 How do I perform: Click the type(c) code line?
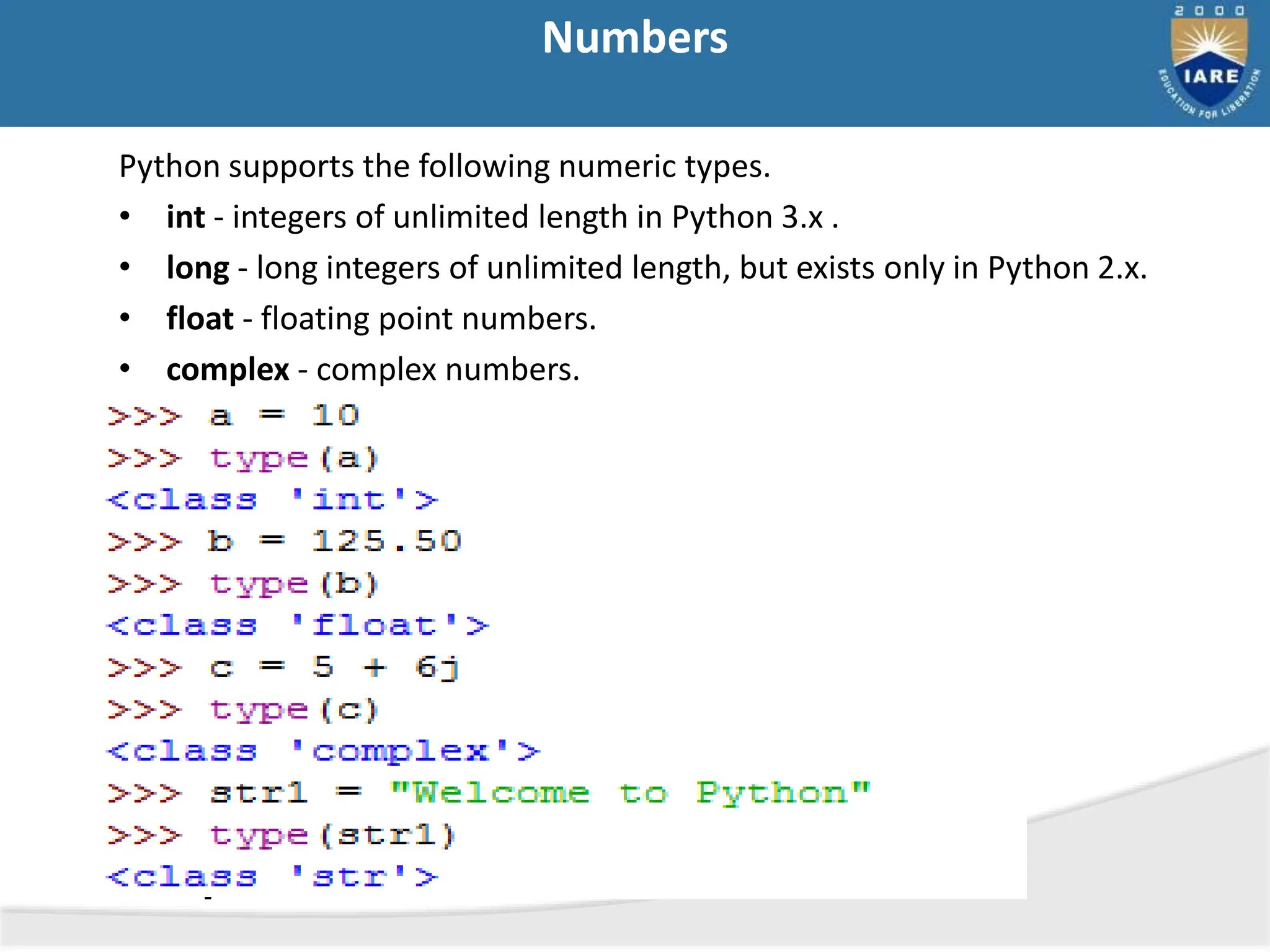click(x=242, y=710)
